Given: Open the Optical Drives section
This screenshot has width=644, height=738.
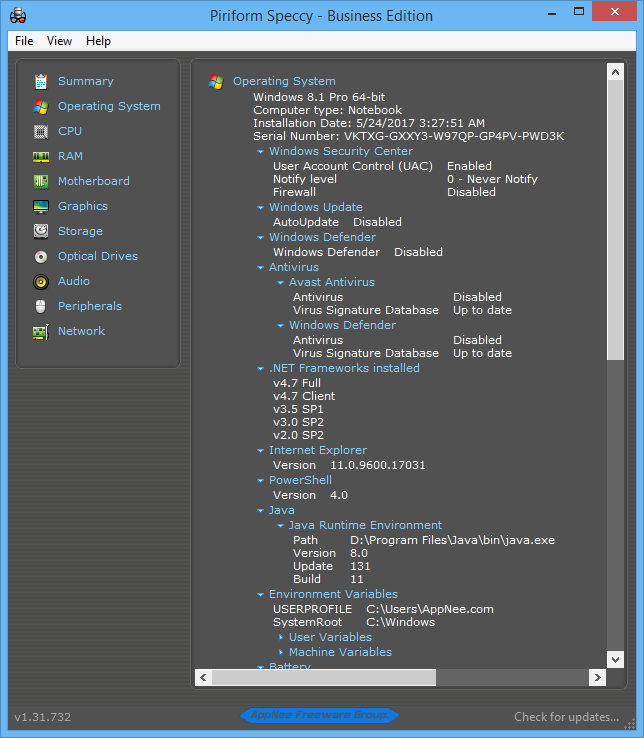Looking at the screenshot, I should 98,256.
